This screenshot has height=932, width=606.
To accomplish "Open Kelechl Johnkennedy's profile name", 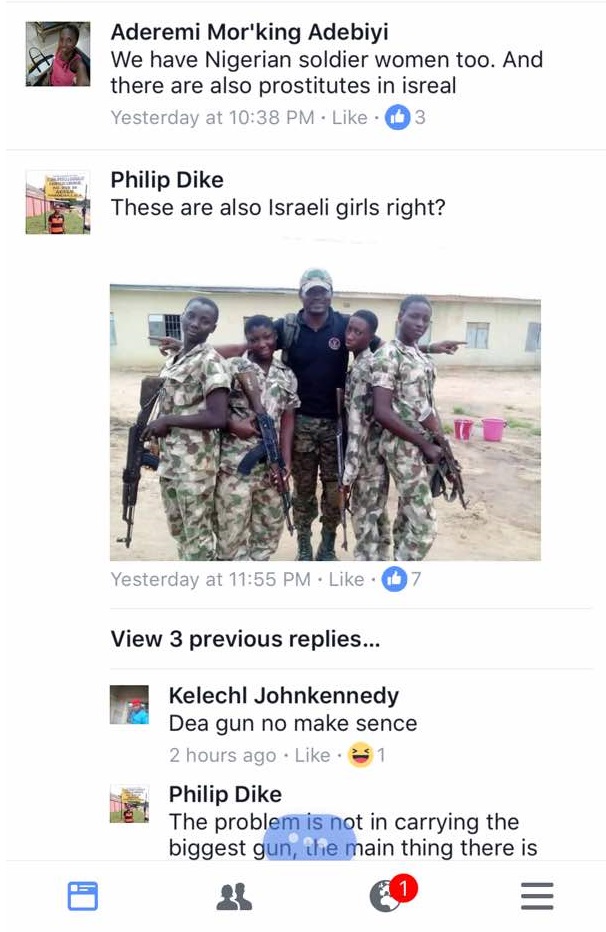I will click(x=283, y=695).
